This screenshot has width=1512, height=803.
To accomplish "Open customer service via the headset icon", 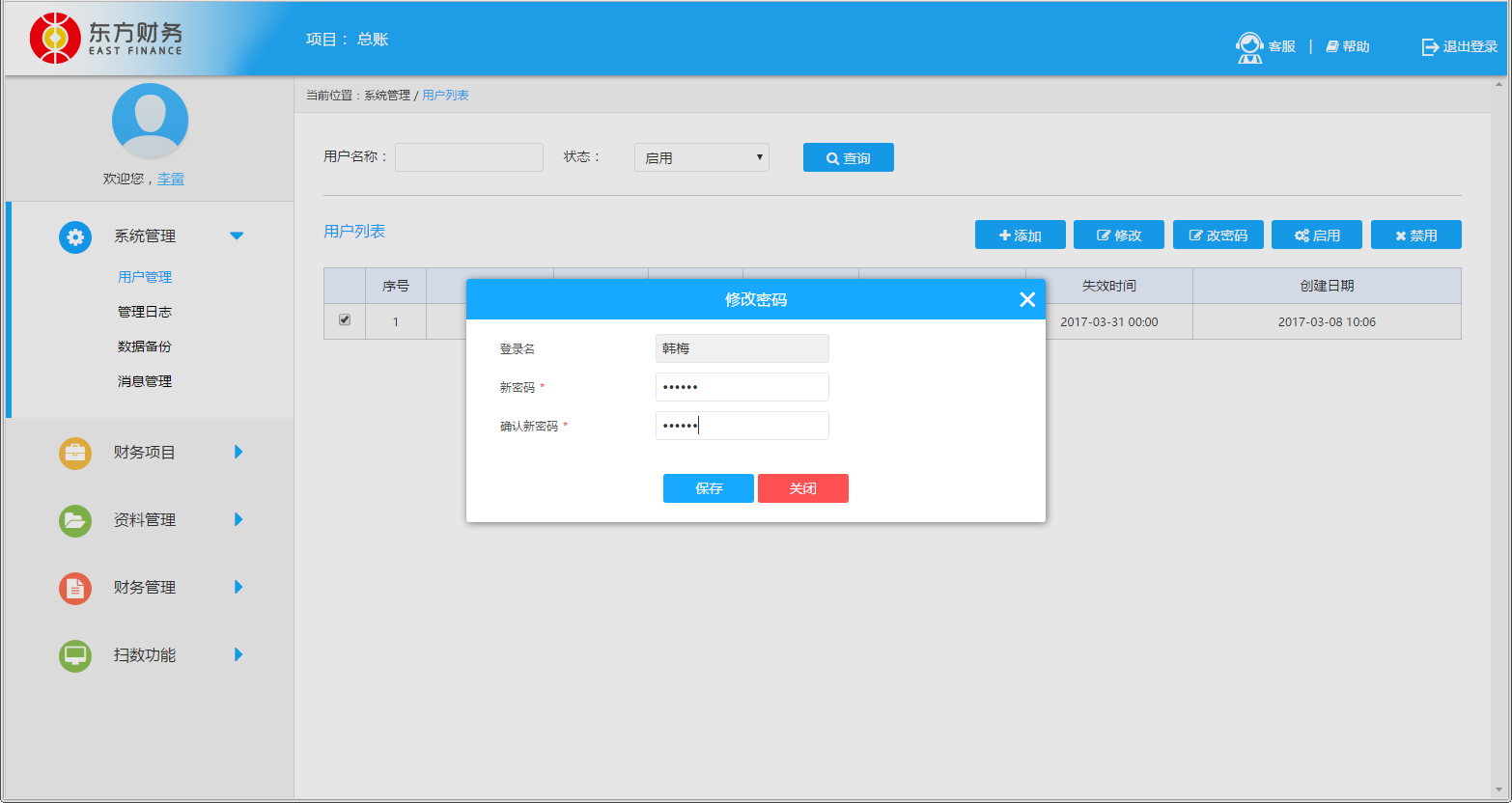I will click(1250, 46).
